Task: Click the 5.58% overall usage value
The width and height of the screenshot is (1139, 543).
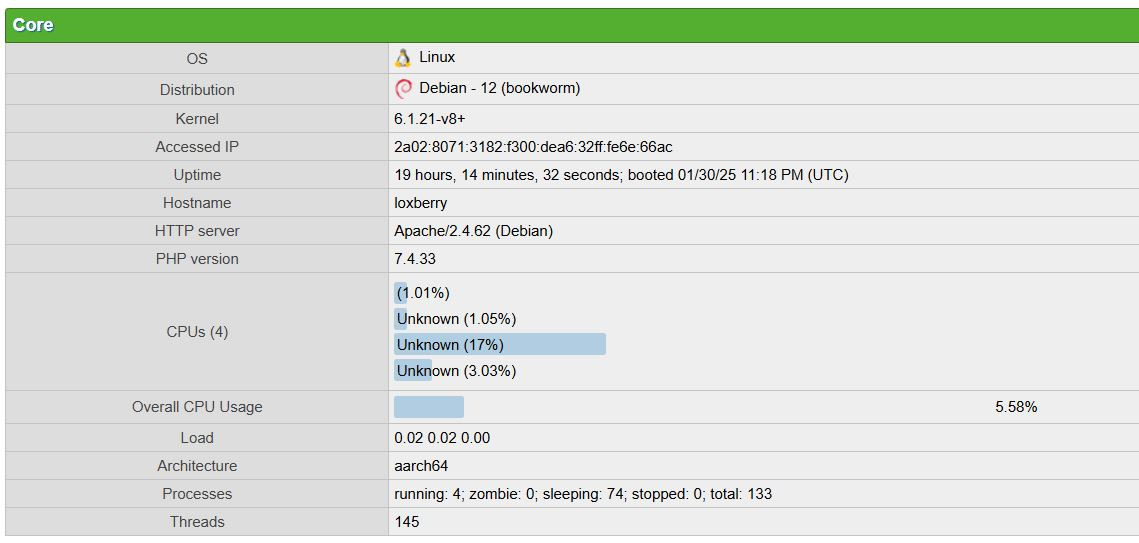Action: pyautogui.click(x=1016, y=407)
